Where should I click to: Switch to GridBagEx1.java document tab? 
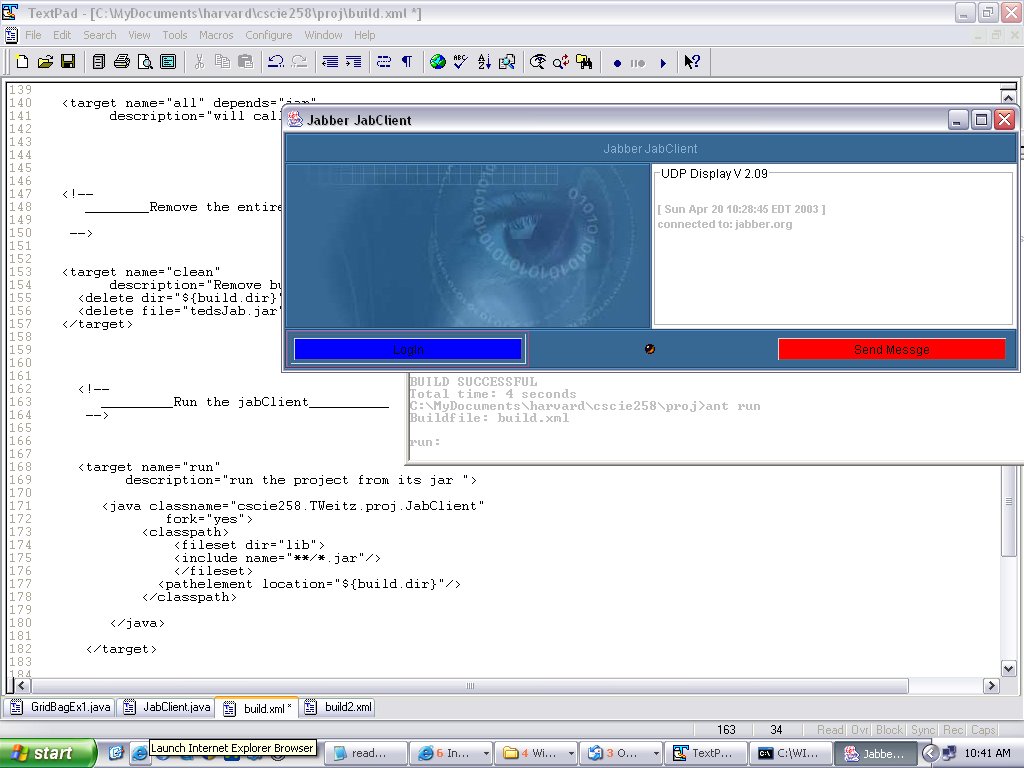61,707
